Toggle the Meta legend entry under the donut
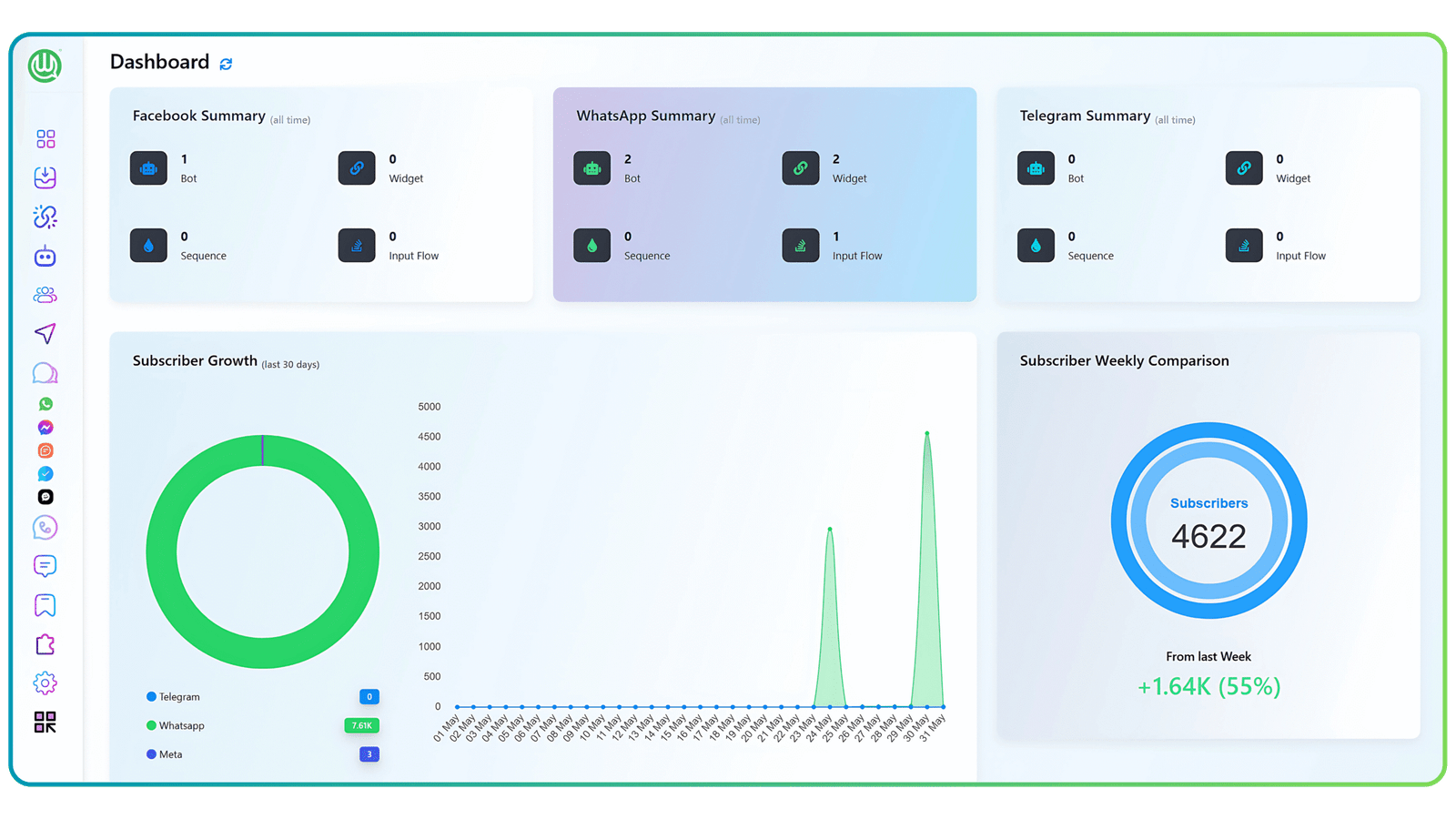Image resolution: width=1456 pixels, height=819 pixels. 165,754
